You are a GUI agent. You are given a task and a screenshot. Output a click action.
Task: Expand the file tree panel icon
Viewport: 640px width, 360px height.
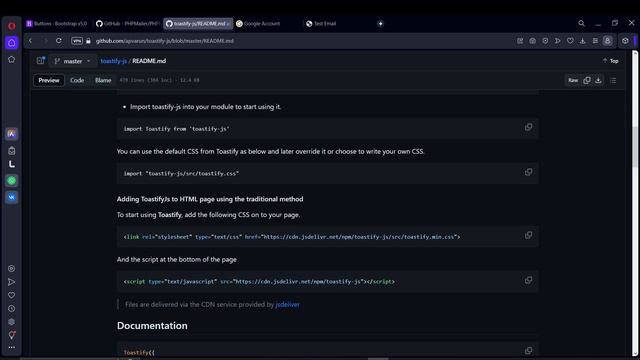[x=40, y=61]
